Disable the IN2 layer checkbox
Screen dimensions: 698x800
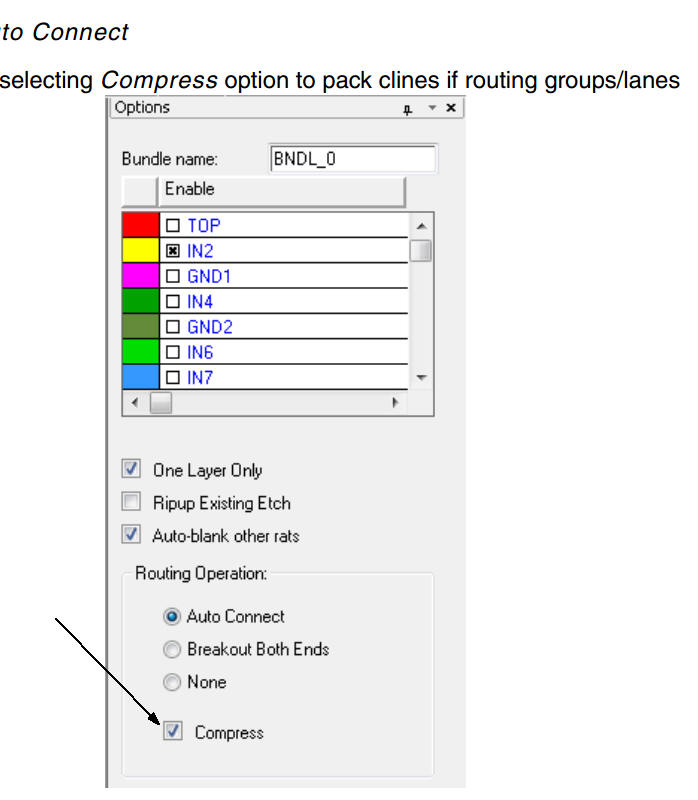(173, 251)
